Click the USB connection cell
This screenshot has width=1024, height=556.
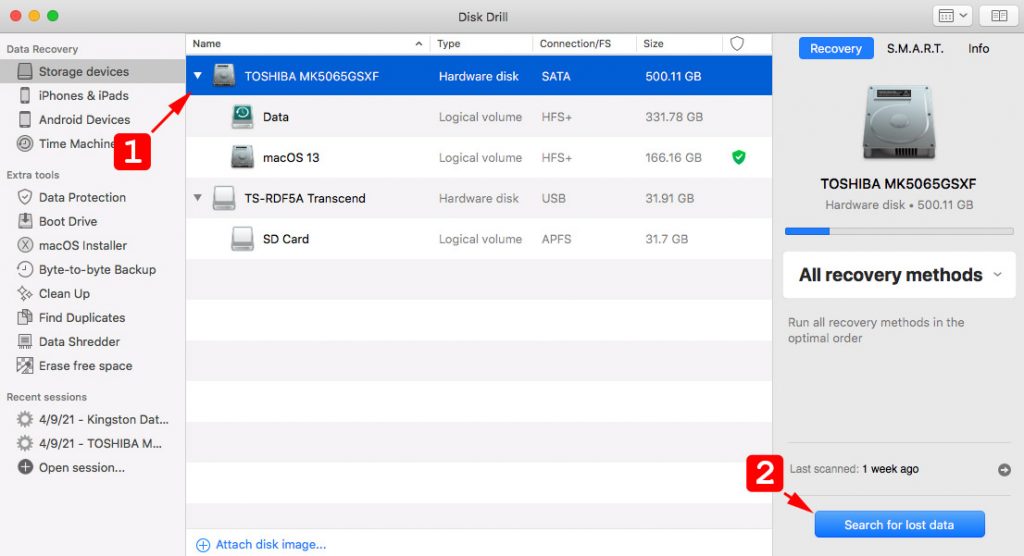554,198
